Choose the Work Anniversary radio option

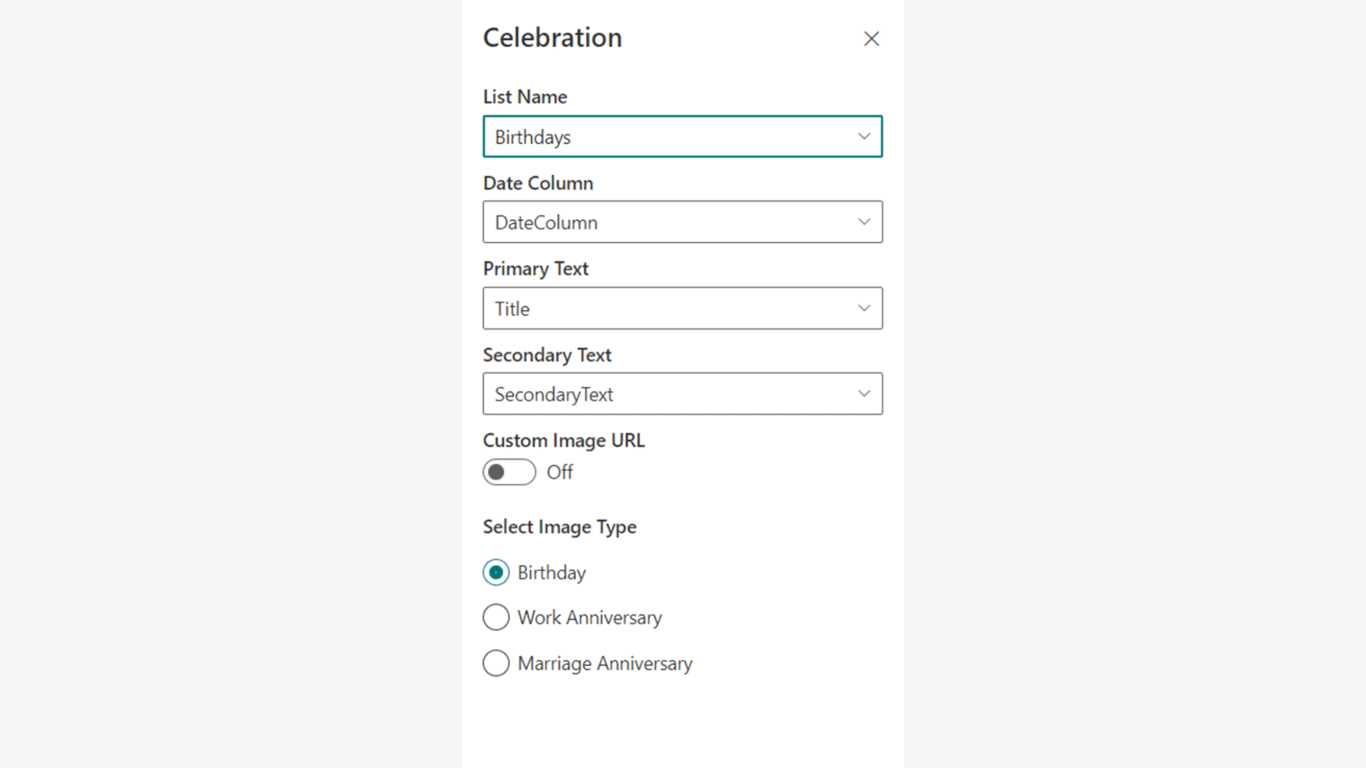click(496, 618)
